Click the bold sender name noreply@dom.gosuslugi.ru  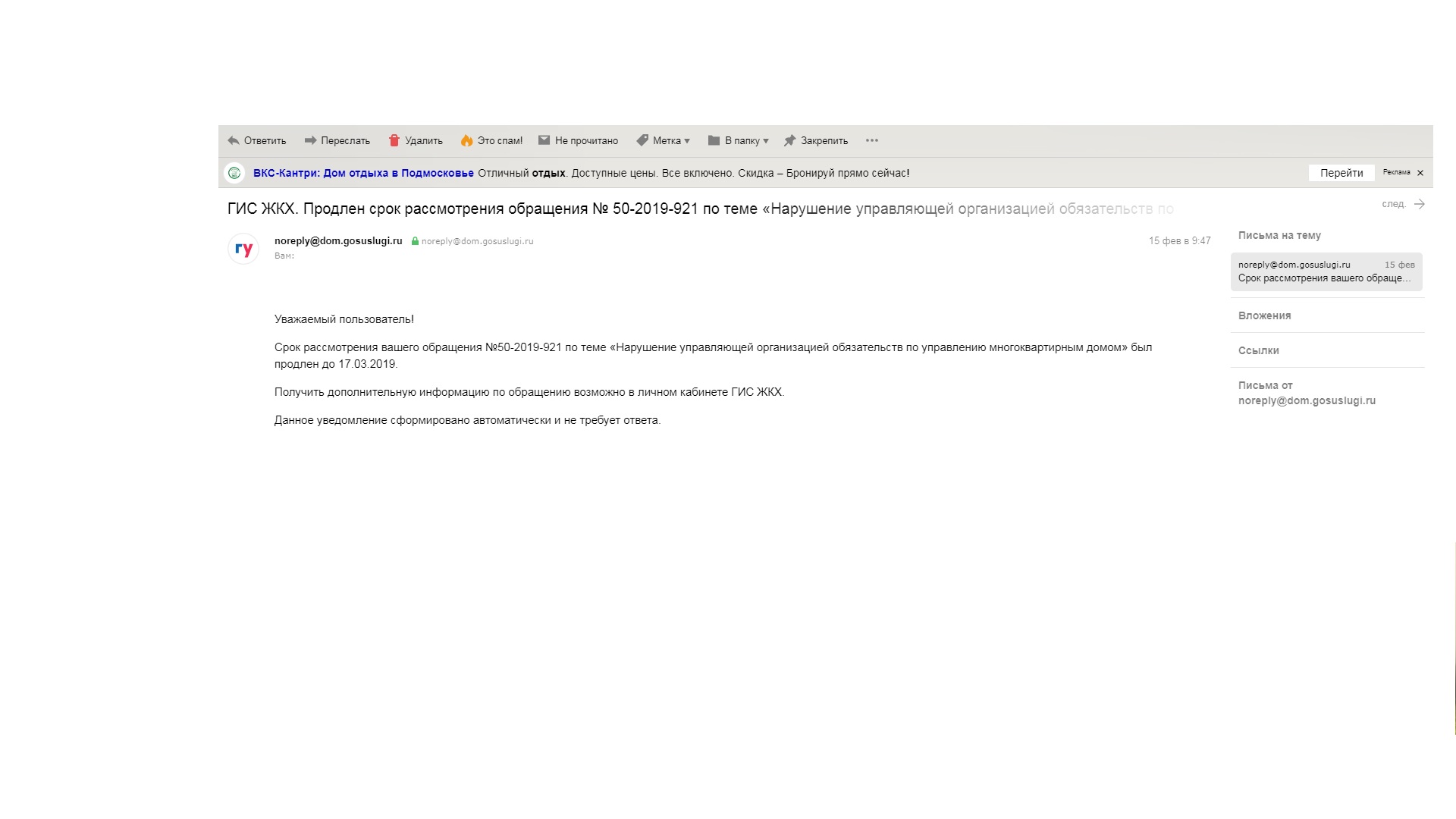(x=338, y=240)
